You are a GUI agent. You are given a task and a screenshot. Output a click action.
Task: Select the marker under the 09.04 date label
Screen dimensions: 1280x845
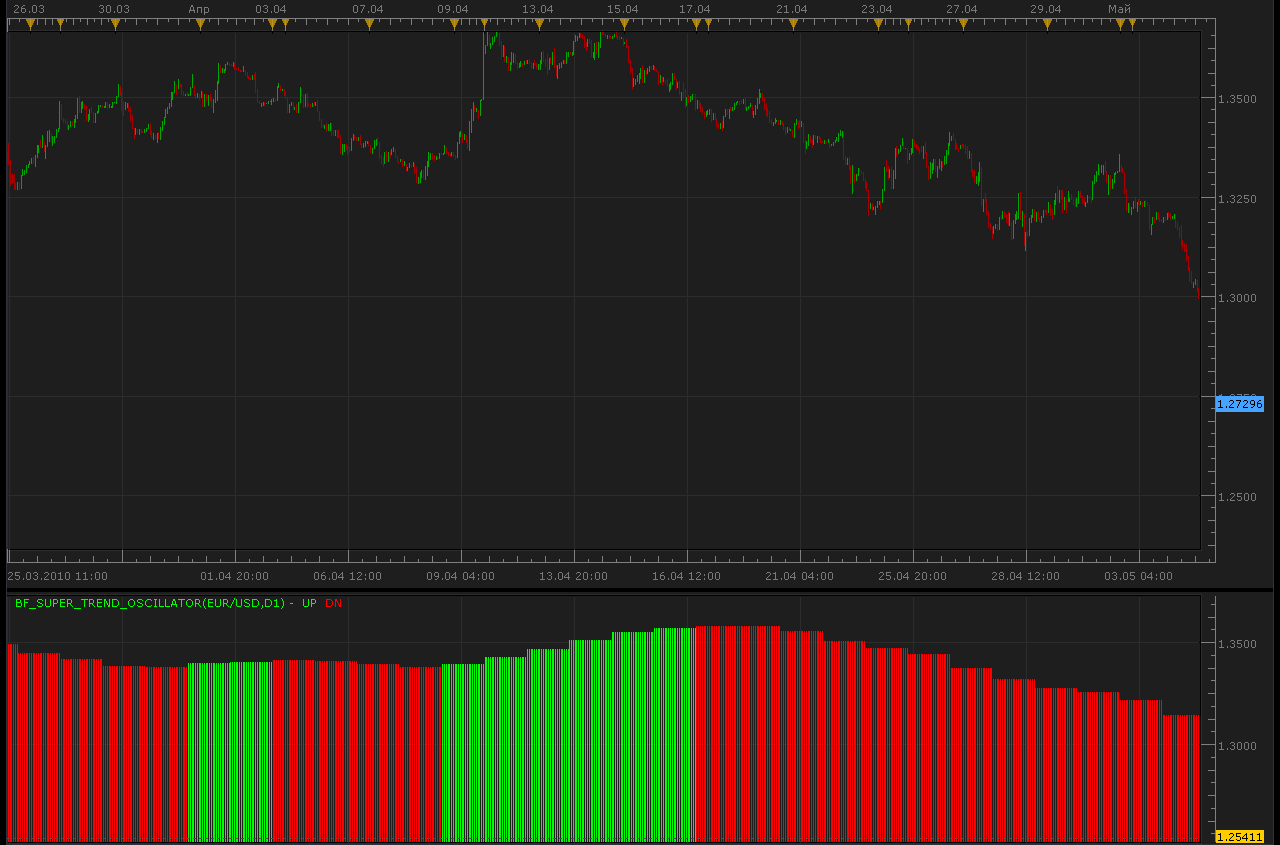pyautogui.click(x=454, y=24)
